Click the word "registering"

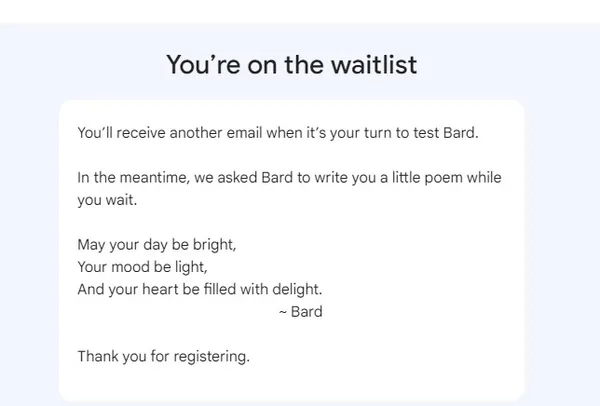210,357
